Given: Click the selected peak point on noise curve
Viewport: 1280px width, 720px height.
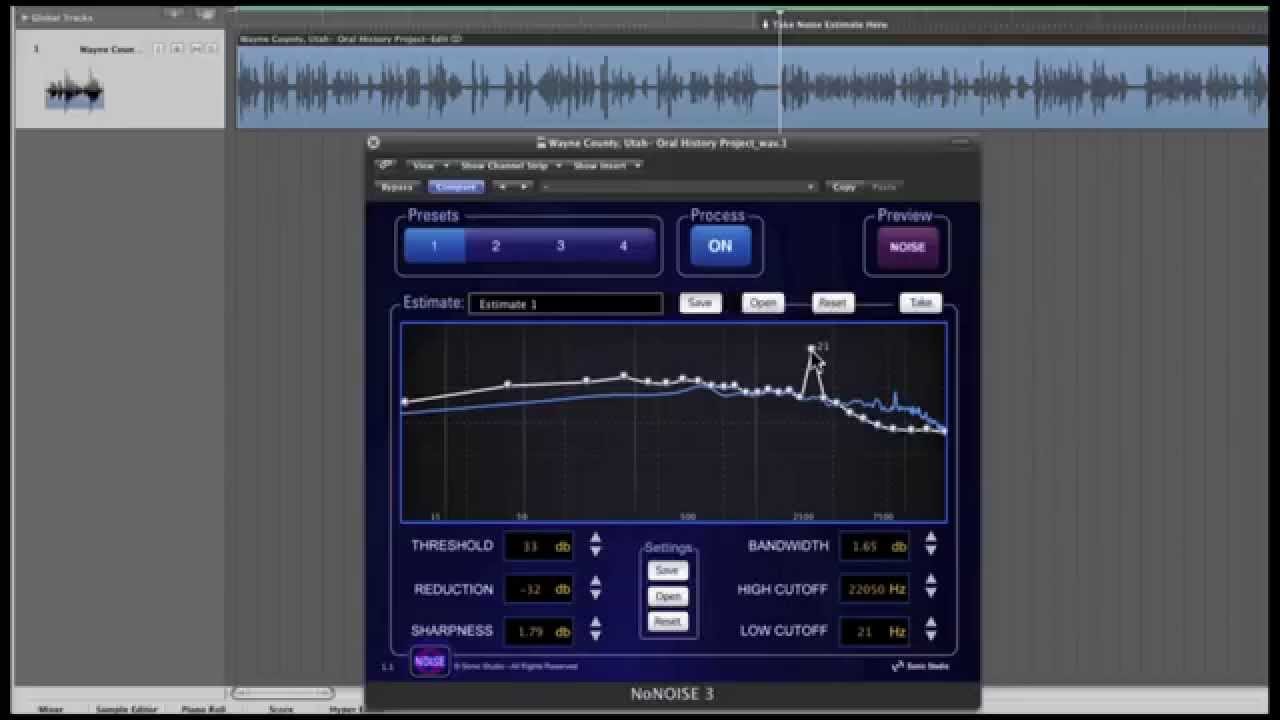Looking at the screenshot, I should coord(811,349).
